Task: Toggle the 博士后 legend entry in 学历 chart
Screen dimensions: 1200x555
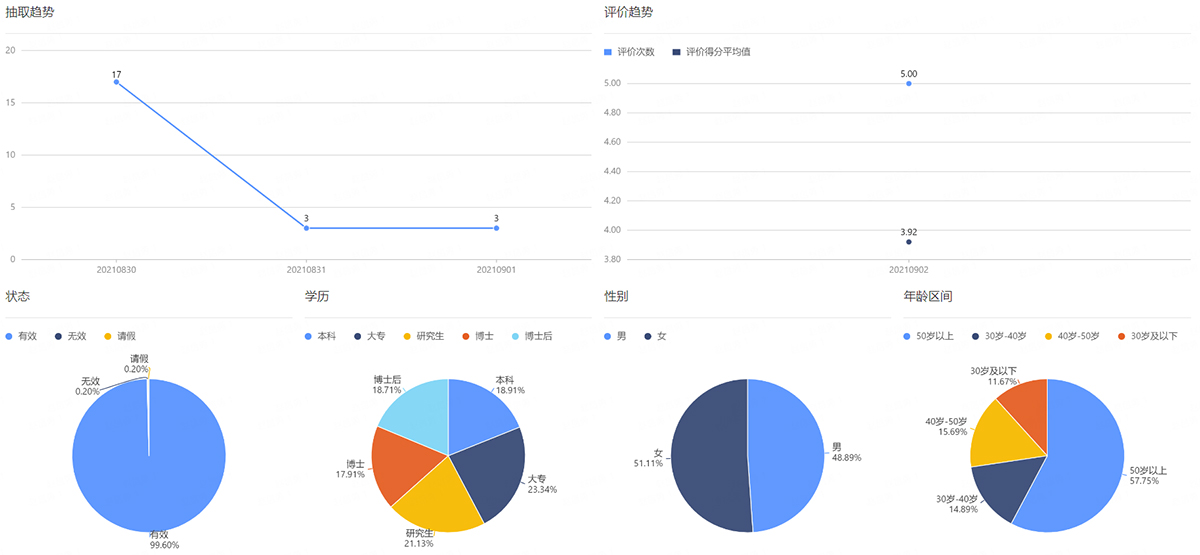Action: click(532, 336)
